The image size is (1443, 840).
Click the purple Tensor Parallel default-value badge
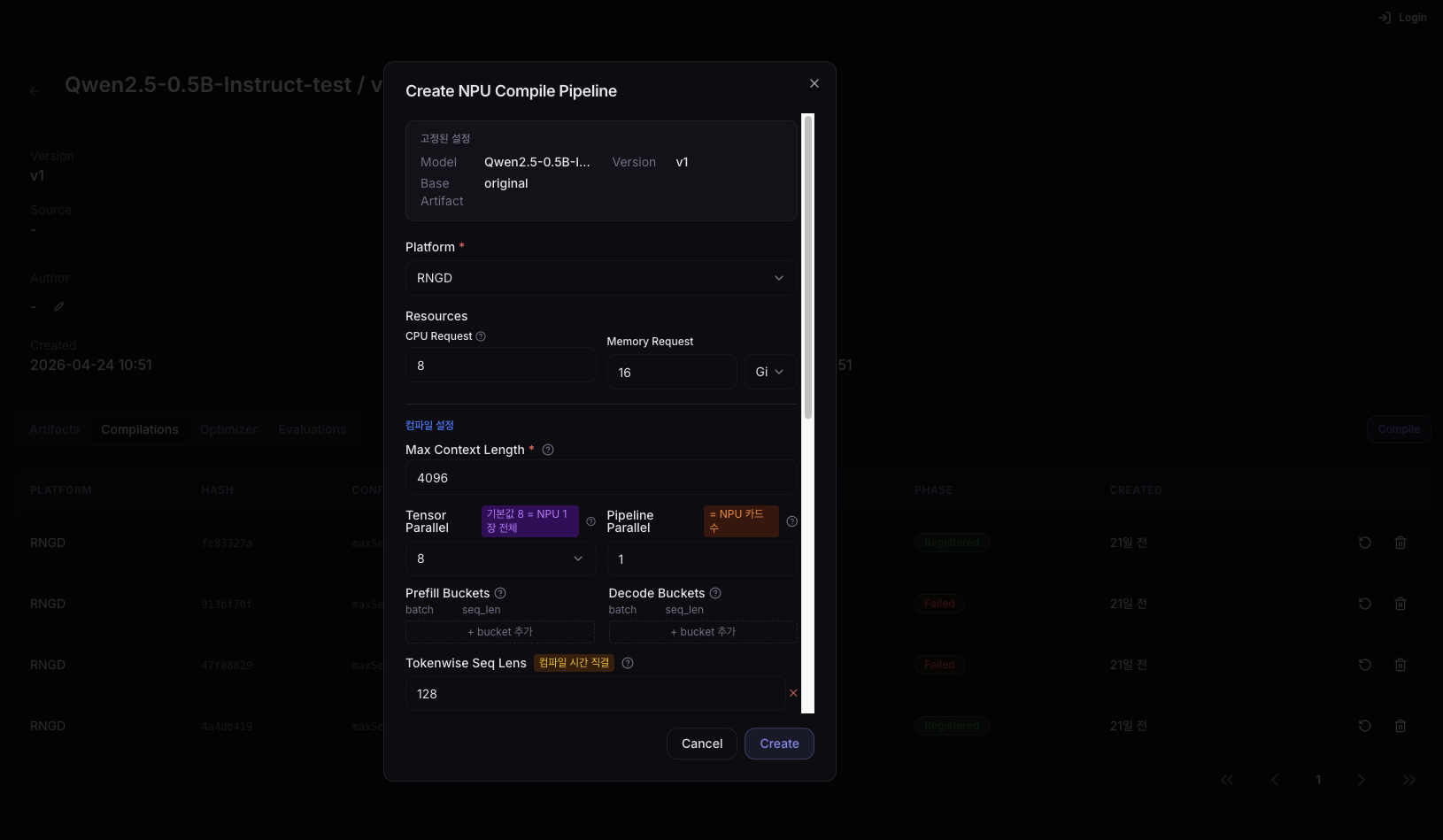[x=530, y=521]
